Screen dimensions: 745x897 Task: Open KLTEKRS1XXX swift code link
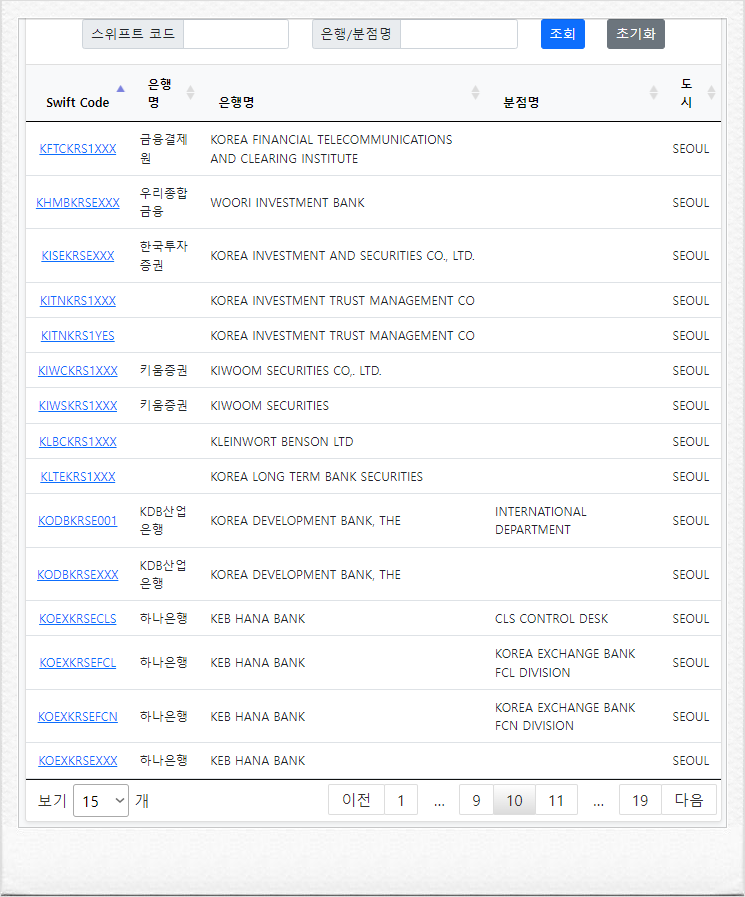click(x=78, y=477)
